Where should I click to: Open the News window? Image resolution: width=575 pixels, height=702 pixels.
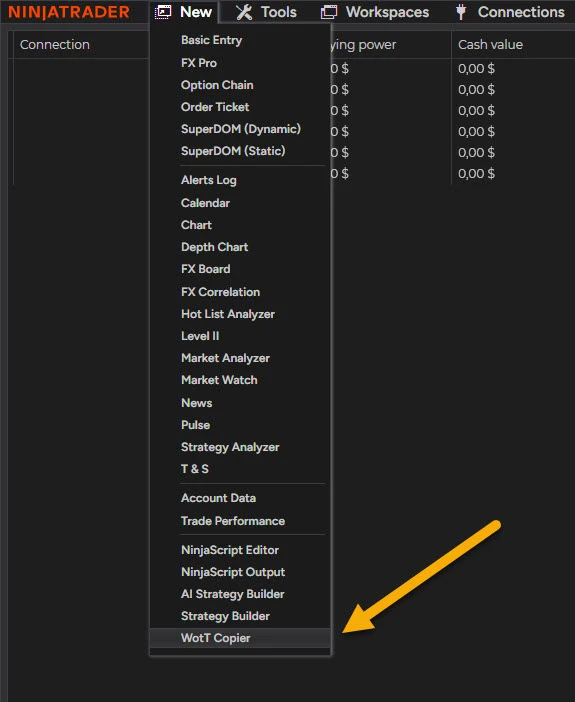(x=197, y=403)
